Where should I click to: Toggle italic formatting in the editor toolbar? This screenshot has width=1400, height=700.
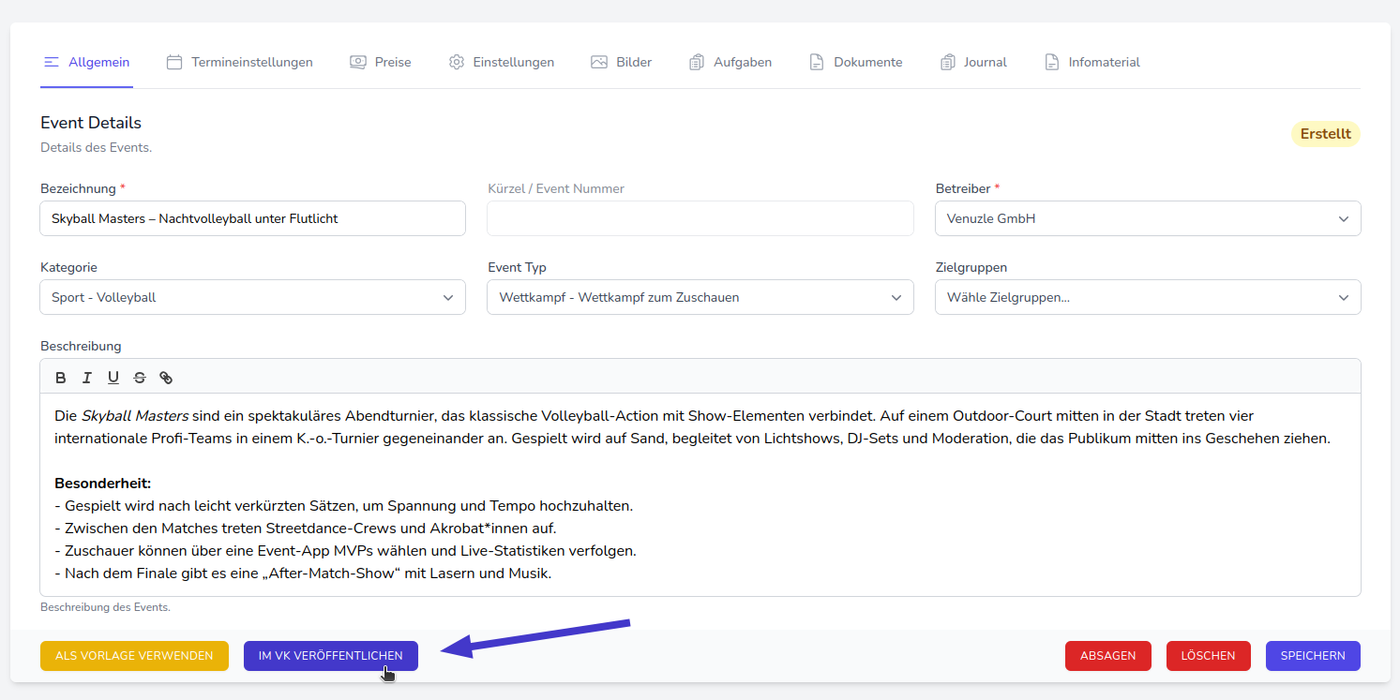coord(87,378)
